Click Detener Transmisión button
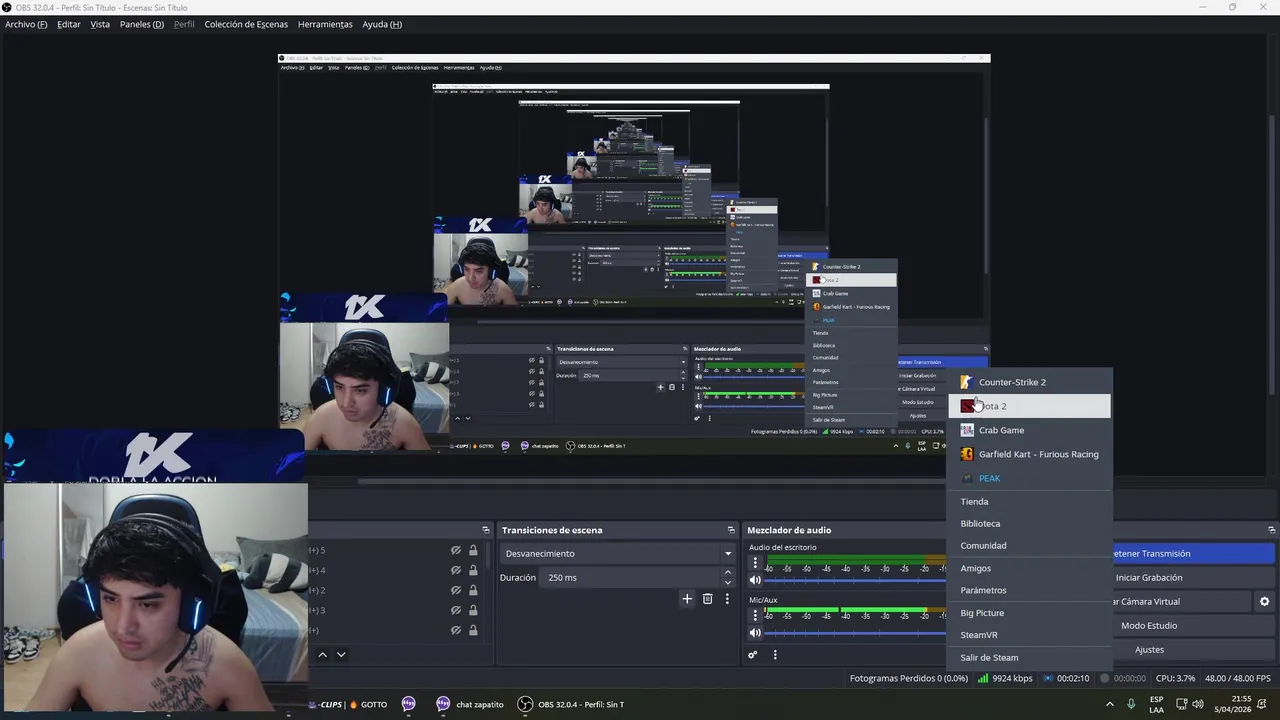The height and width of the screenshot is (720, 1280). coord(1194,553)
